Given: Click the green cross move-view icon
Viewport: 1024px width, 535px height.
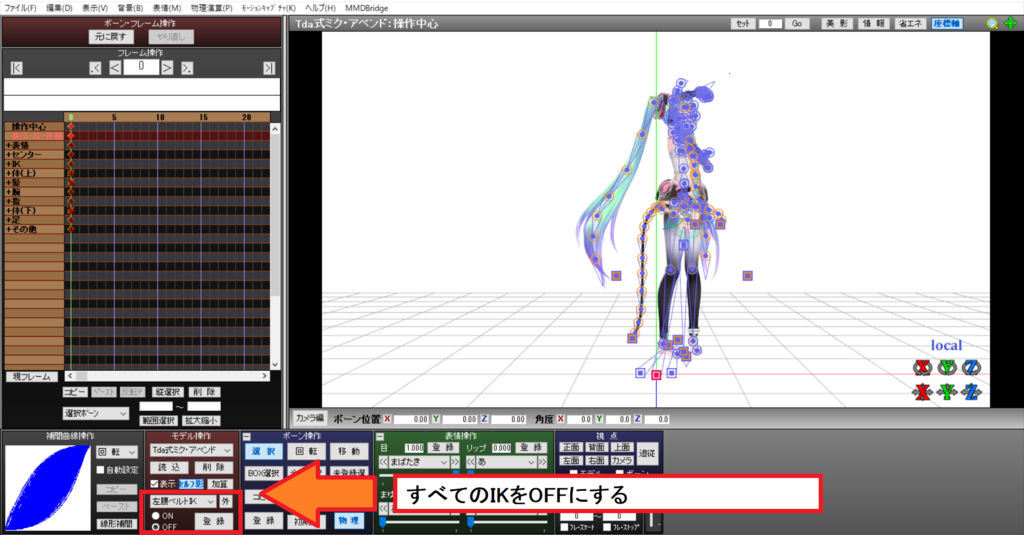Looking at the screenshot, I should [1010, 24].
